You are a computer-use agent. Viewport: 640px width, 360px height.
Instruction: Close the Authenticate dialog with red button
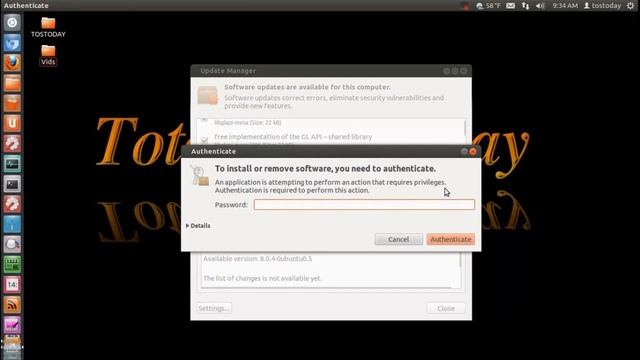click(x=473, y=151)
